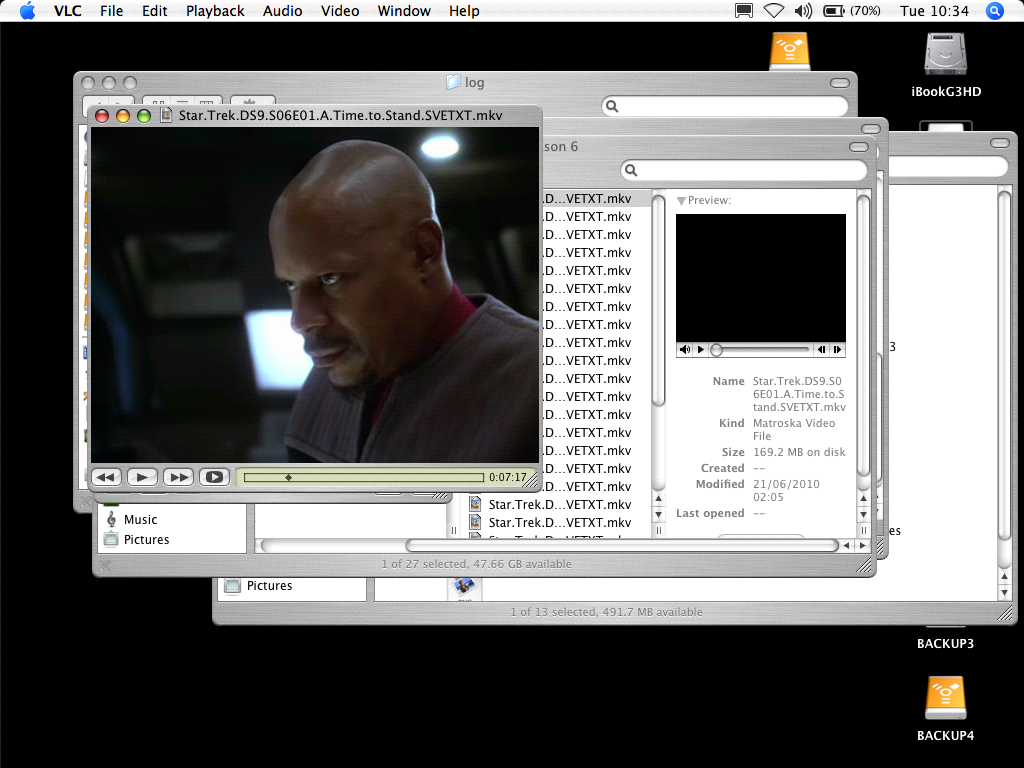Click the file list scroll up arrow
This screenshot has width=1024, height=768.
pyautogui.click(x=658, y=498)
